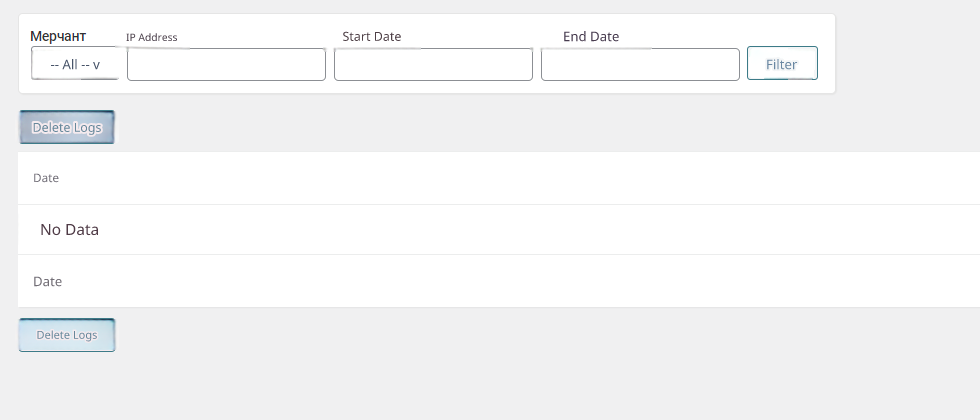This screenshot has height=420, width=980.
Task: Click the lower Delete Logs button
Action: (67, 335)
